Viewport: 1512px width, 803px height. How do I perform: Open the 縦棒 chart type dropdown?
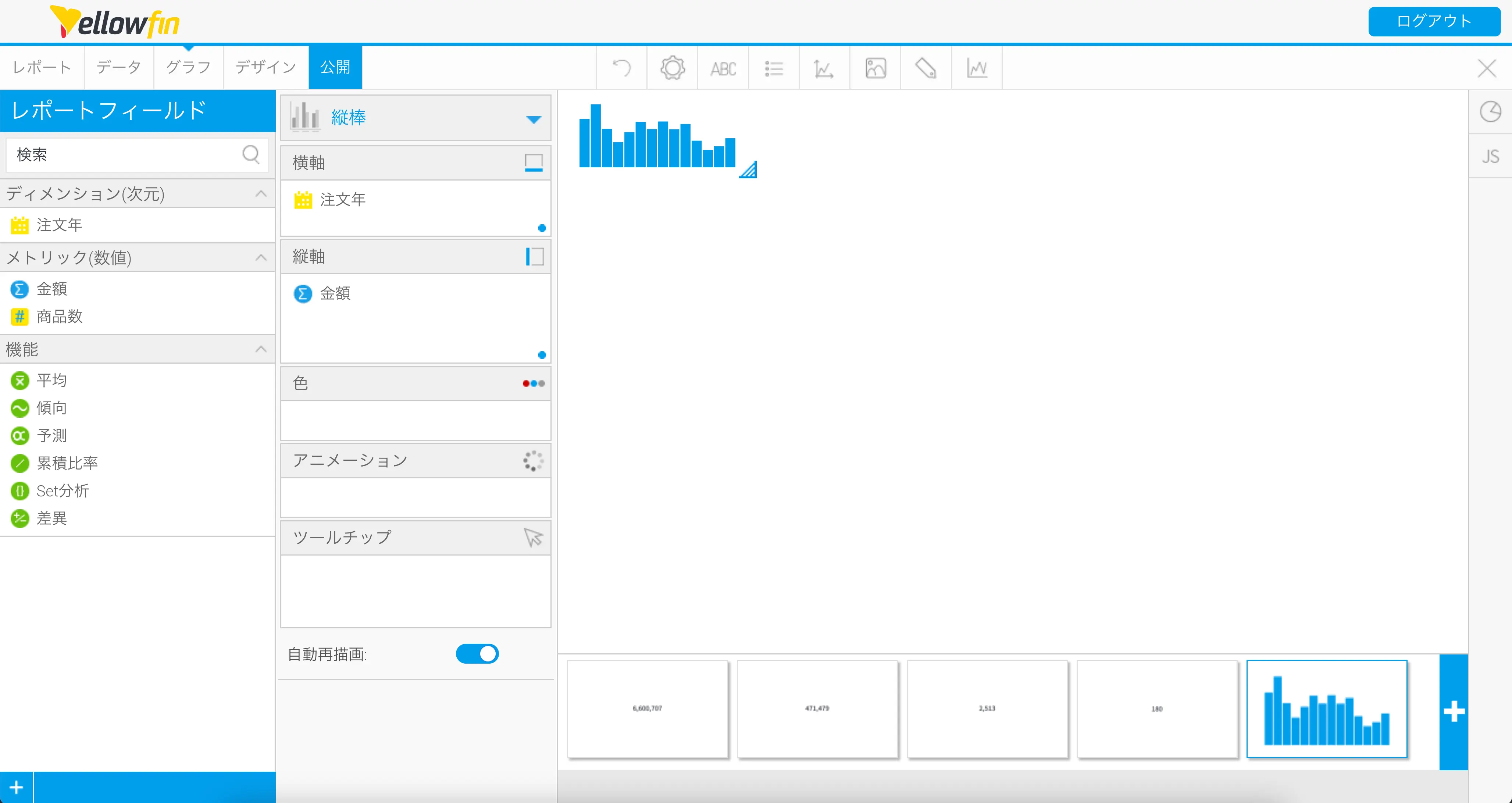(533, 119)
